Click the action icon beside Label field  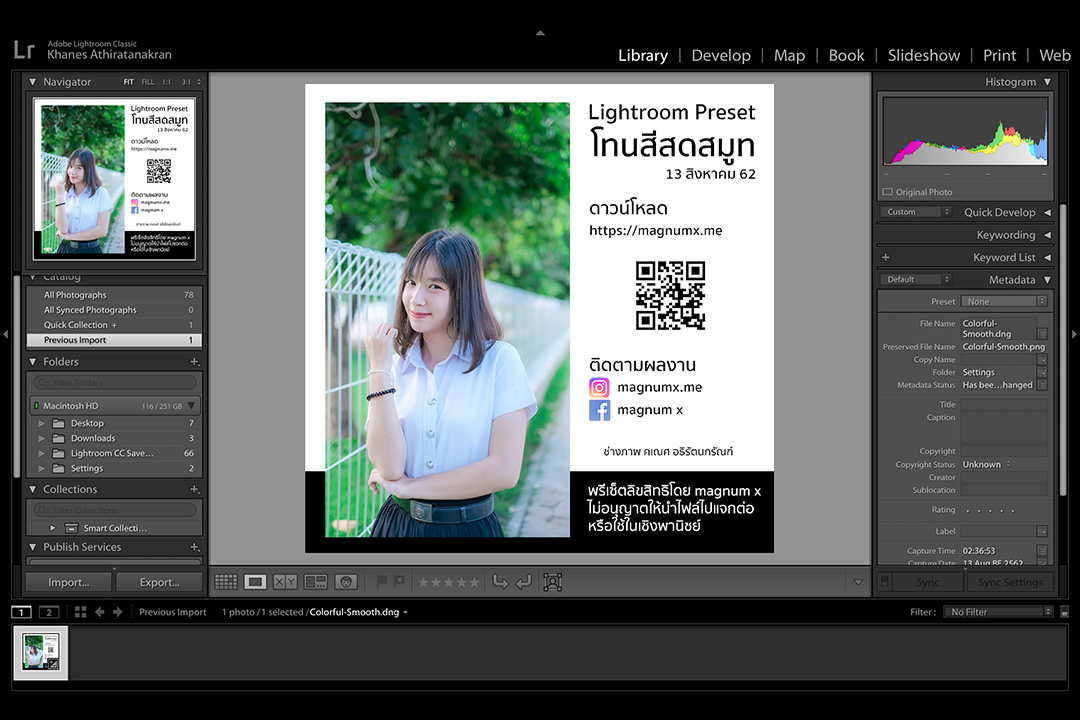tap(1042, 531)
